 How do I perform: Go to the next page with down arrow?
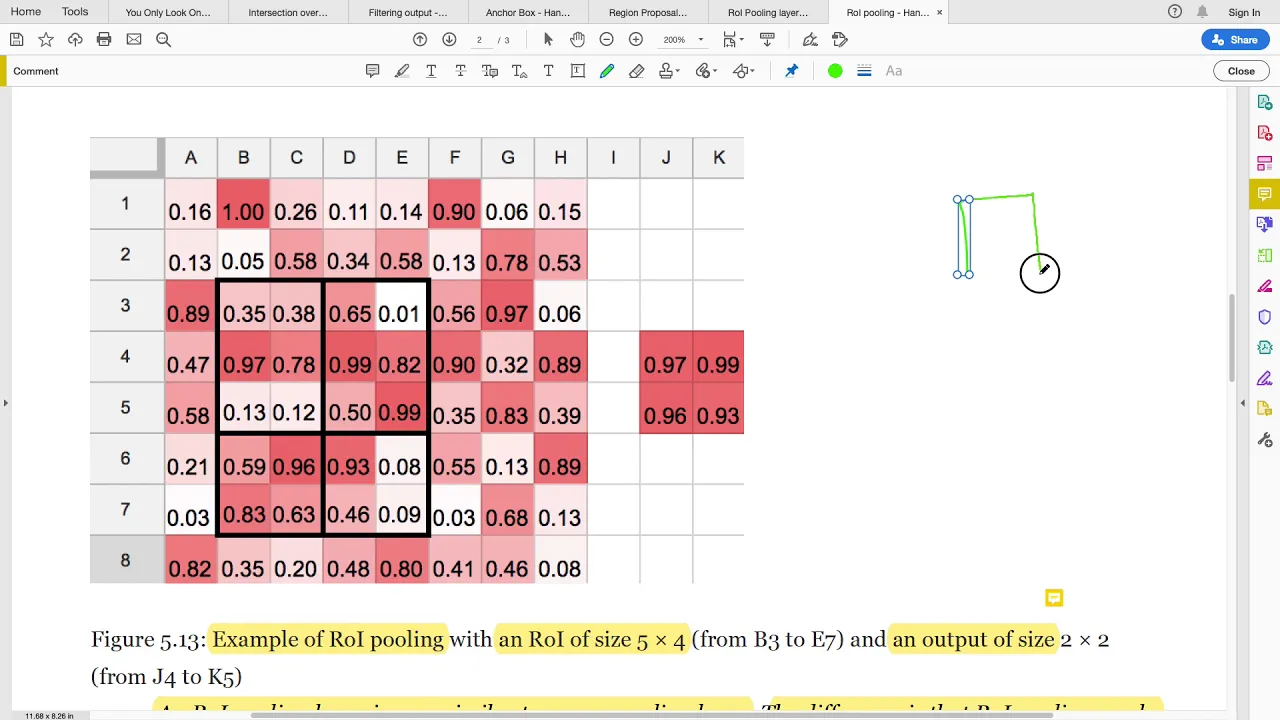click(449, 39)
